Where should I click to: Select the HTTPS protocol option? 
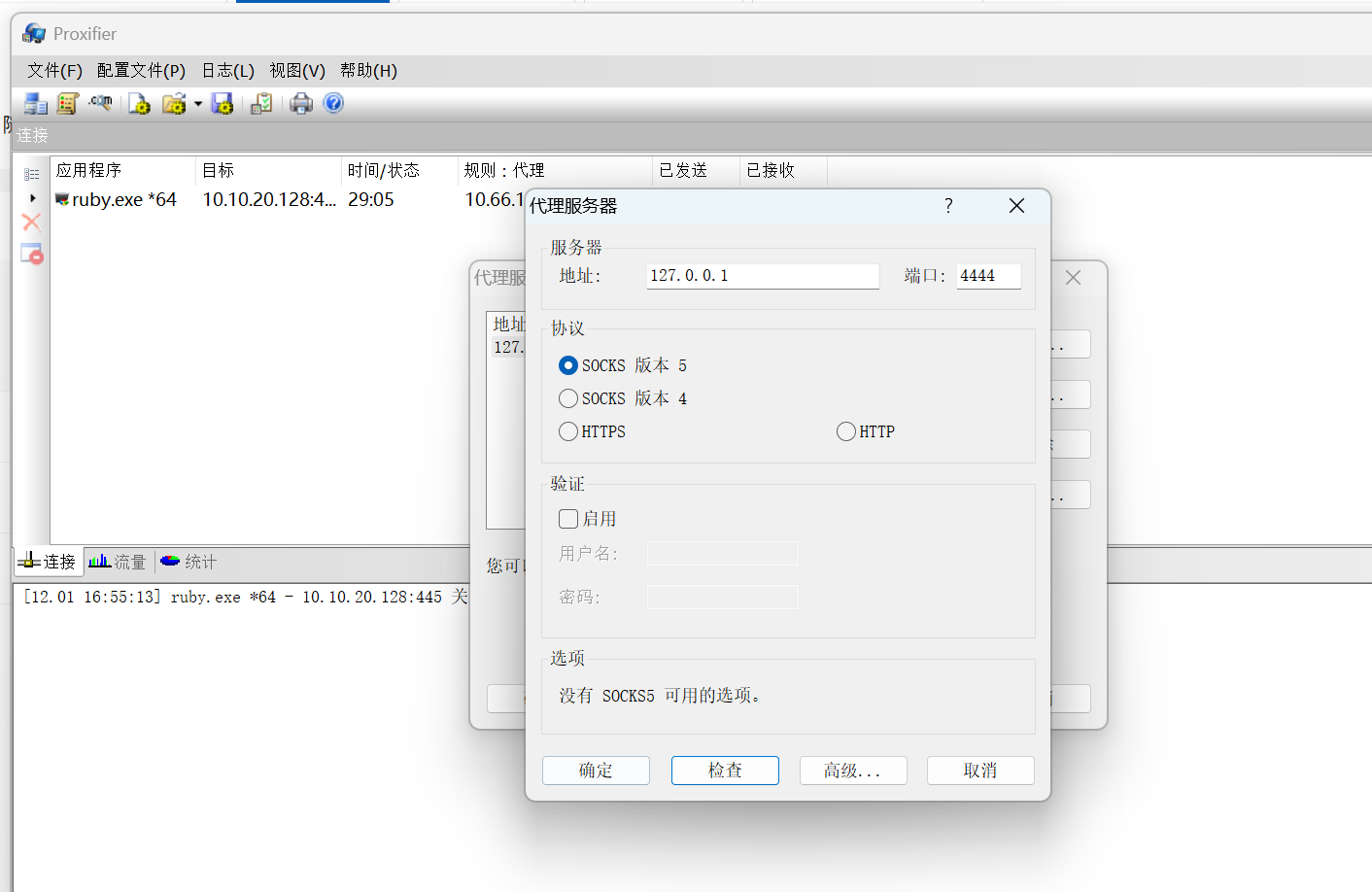click(593, 431)
